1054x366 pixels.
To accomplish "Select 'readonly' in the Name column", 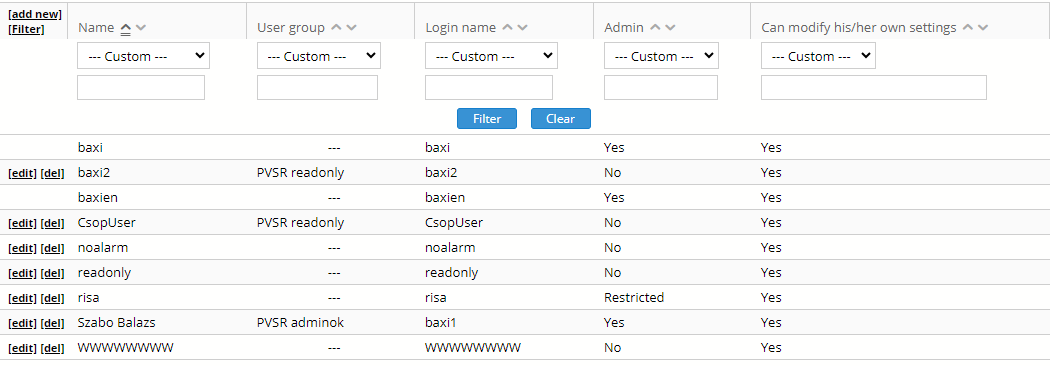I will (x=104, y=272).
